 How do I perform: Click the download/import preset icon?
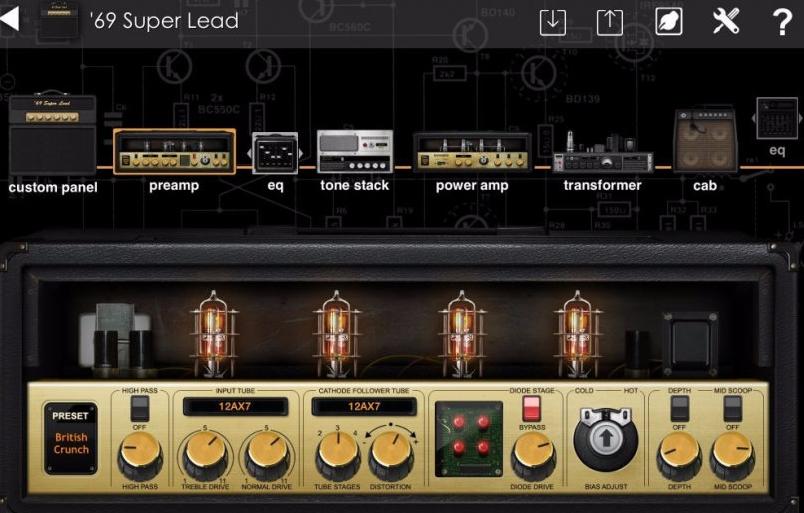point(553,22)
